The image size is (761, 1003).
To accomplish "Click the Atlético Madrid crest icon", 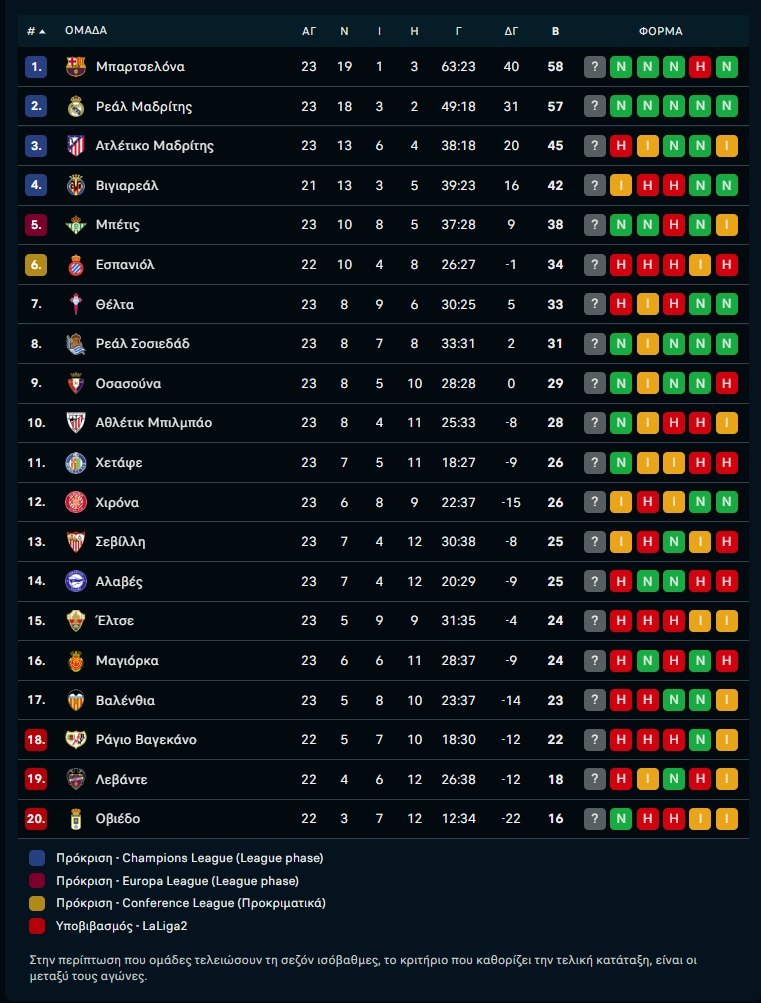I will (75, 146).
